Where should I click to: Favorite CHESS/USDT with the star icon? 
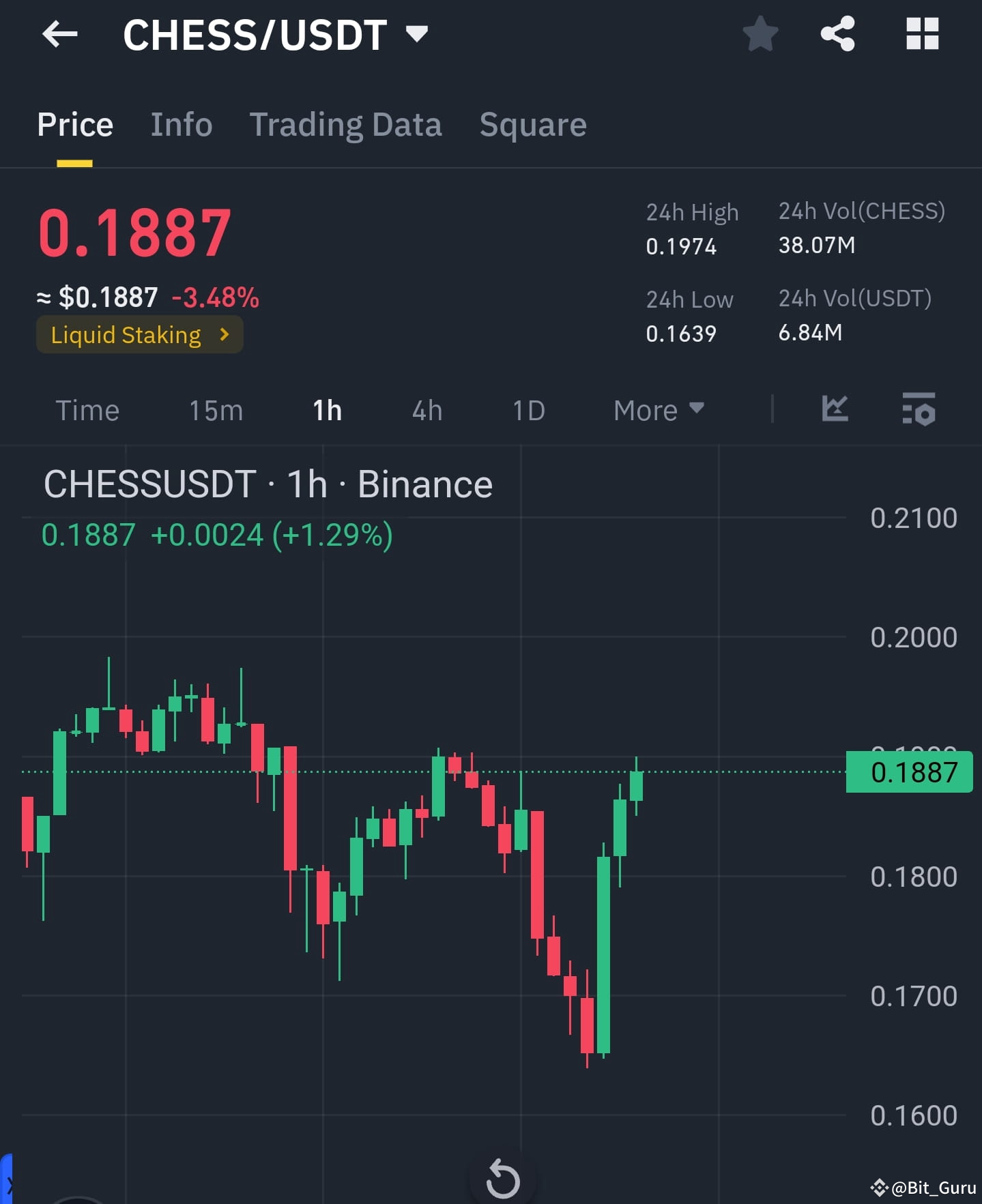[760, 34]
